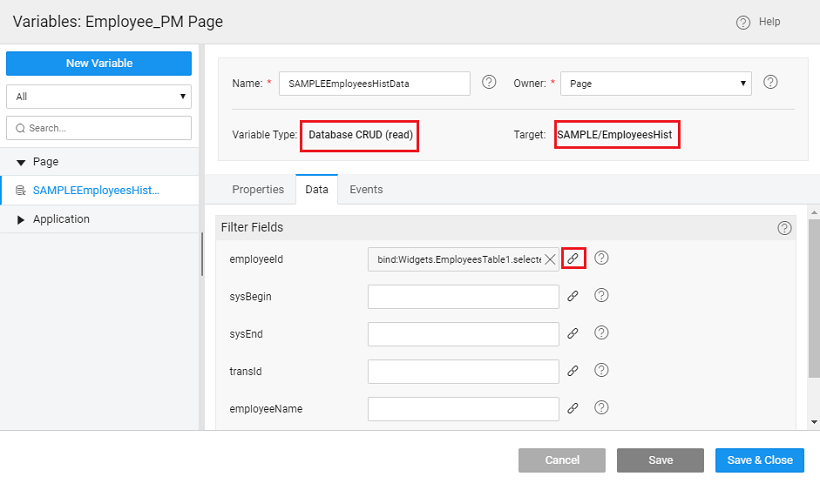This screenshot has height=490, width=820.
Task: Switch to the Events tab
Action: click(366, 189)
